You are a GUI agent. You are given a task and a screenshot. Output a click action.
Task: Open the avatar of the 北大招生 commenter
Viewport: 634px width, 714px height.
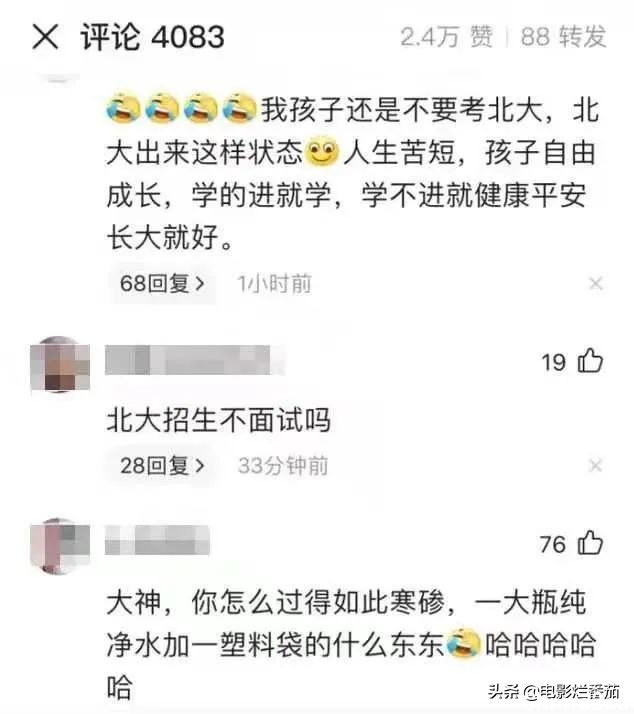[60, 364]
